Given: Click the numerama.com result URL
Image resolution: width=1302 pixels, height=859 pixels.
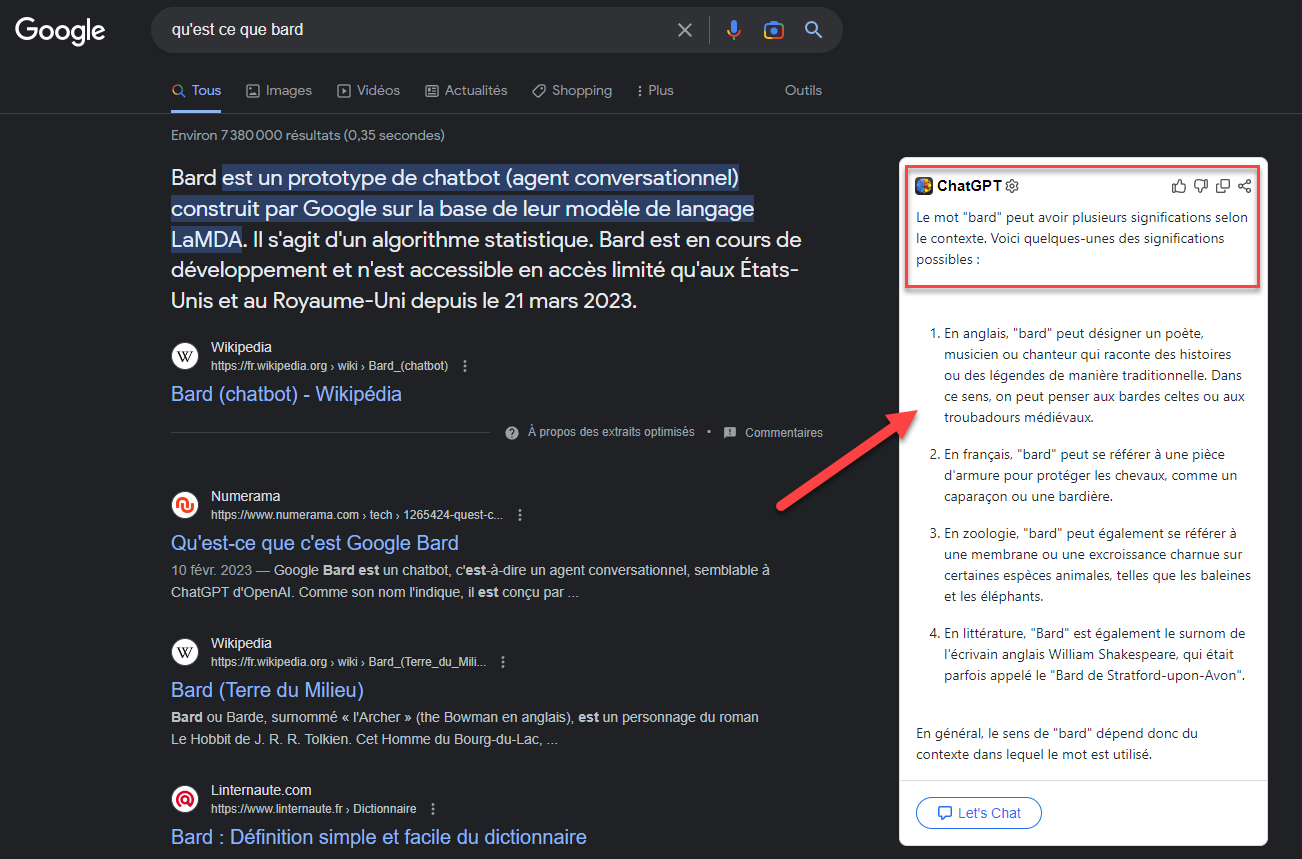Looking at the screenshot, I should click(x=357, y=515).
